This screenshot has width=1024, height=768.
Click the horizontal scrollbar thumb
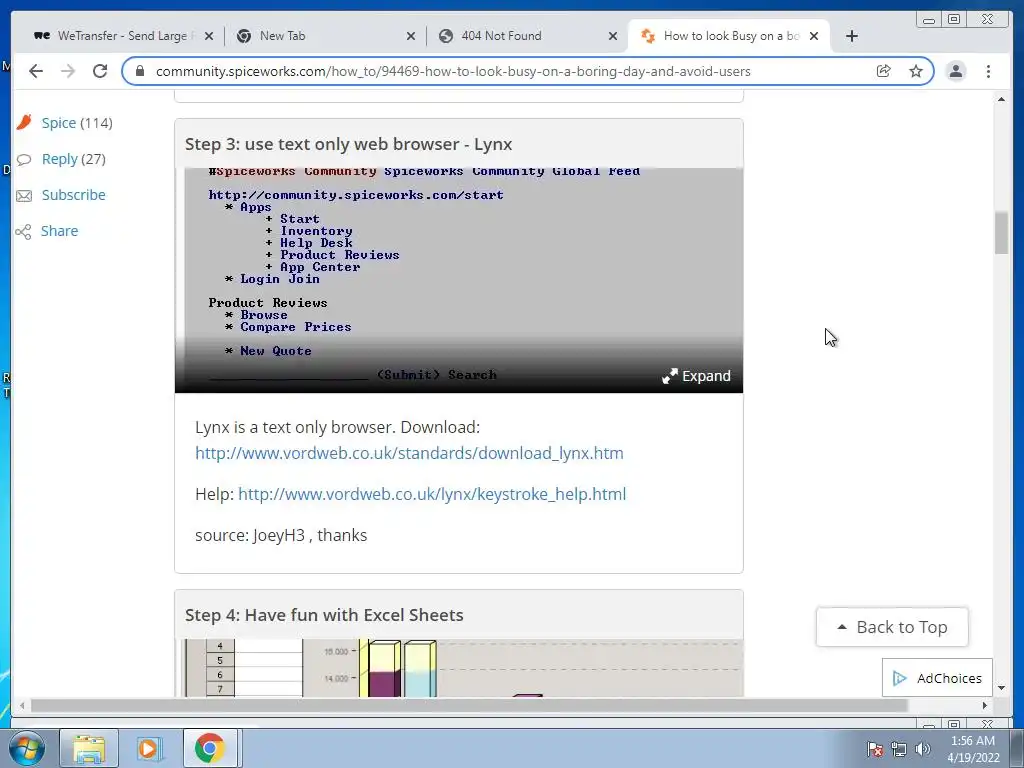tap(469, 705)
